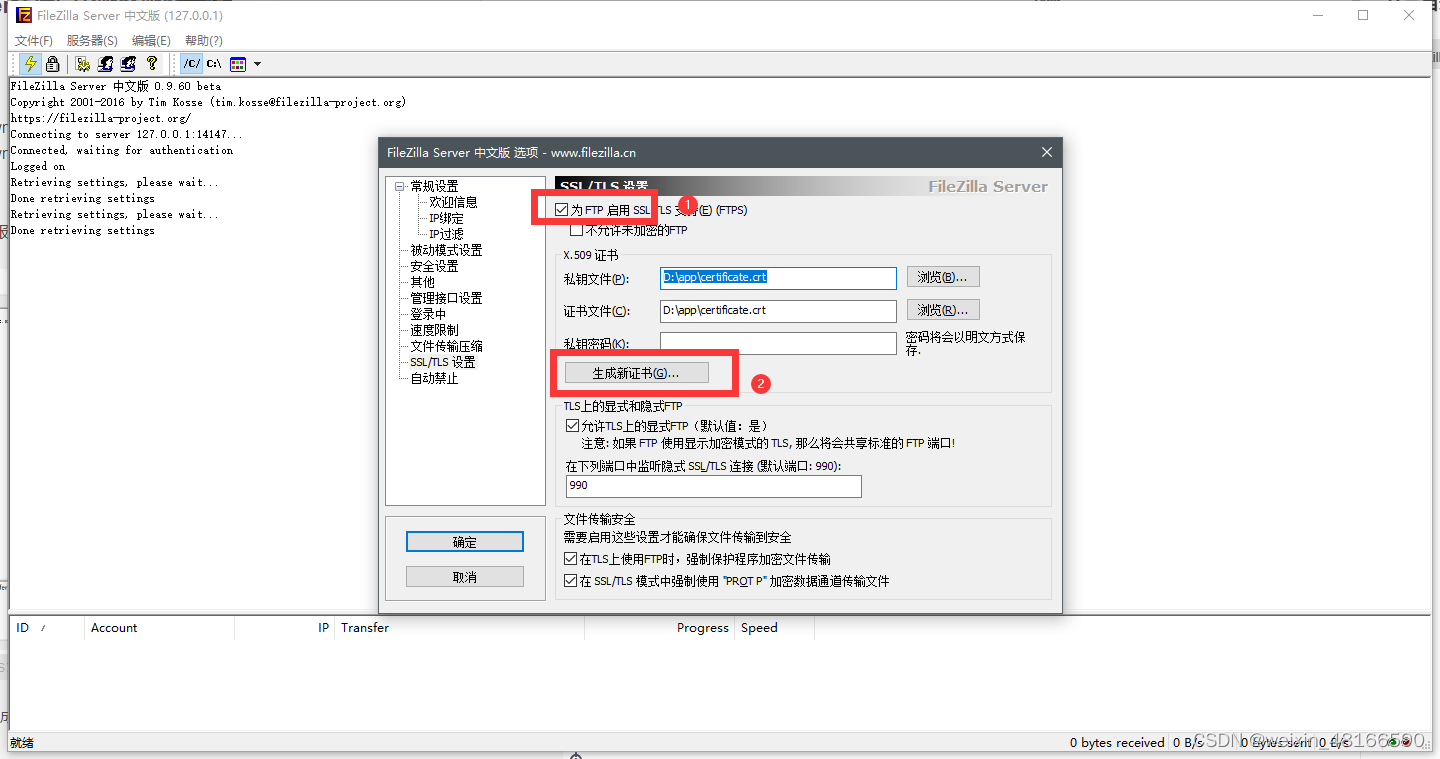Click the colored grid sort-order toolbar icon
Screen dimensions: 1440x759
pos(238,64)
